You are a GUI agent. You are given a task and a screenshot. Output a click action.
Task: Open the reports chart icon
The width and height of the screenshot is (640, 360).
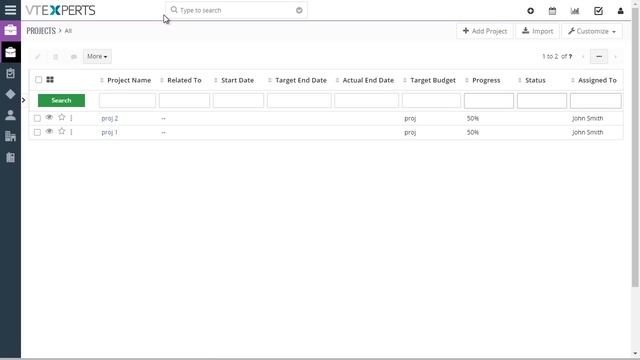575,11
